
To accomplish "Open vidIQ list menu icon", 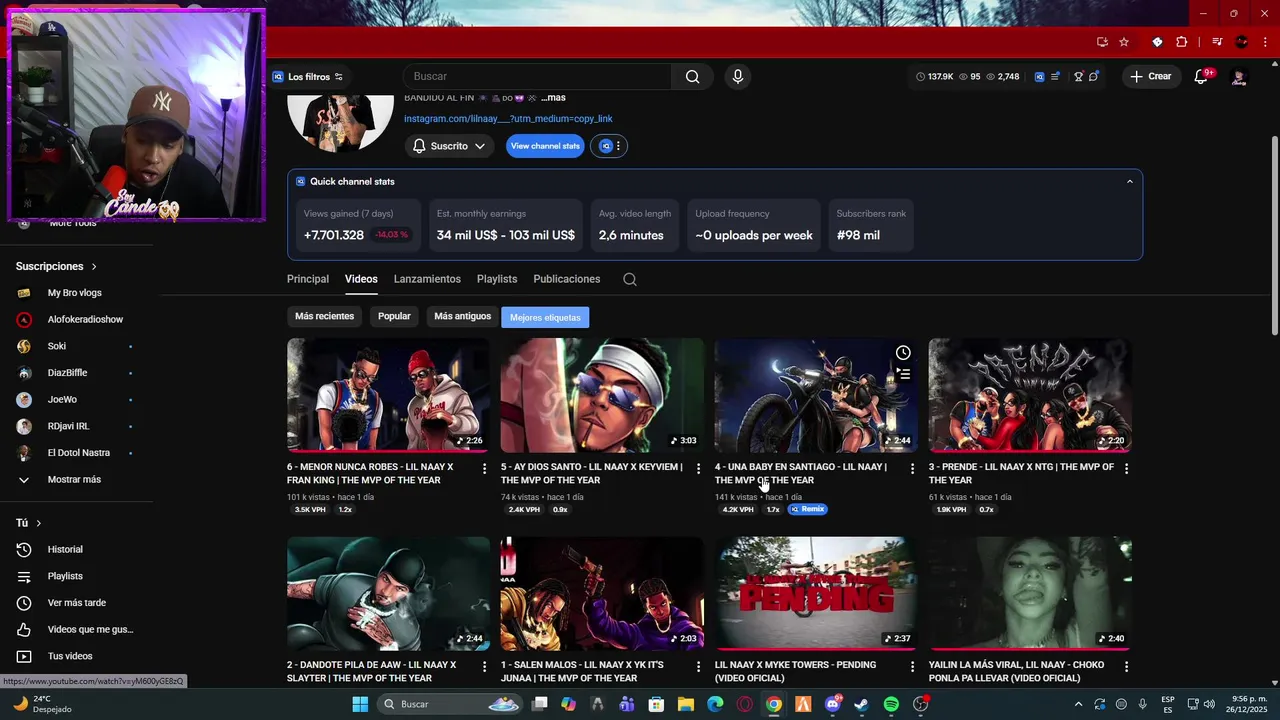I will [x=1055, y=77].
